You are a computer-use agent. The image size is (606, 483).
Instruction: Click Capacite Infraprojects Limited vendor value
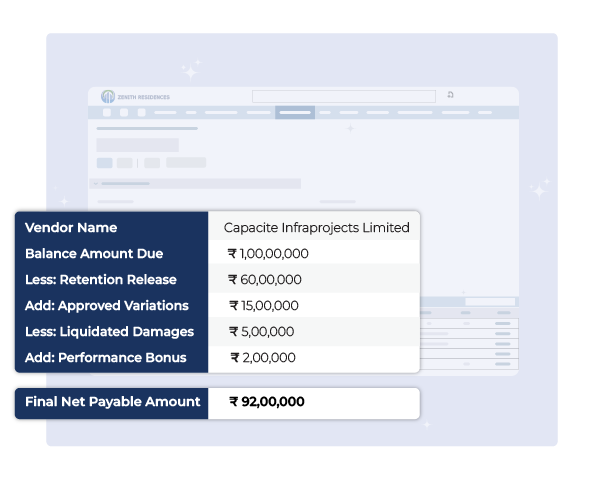316,228
